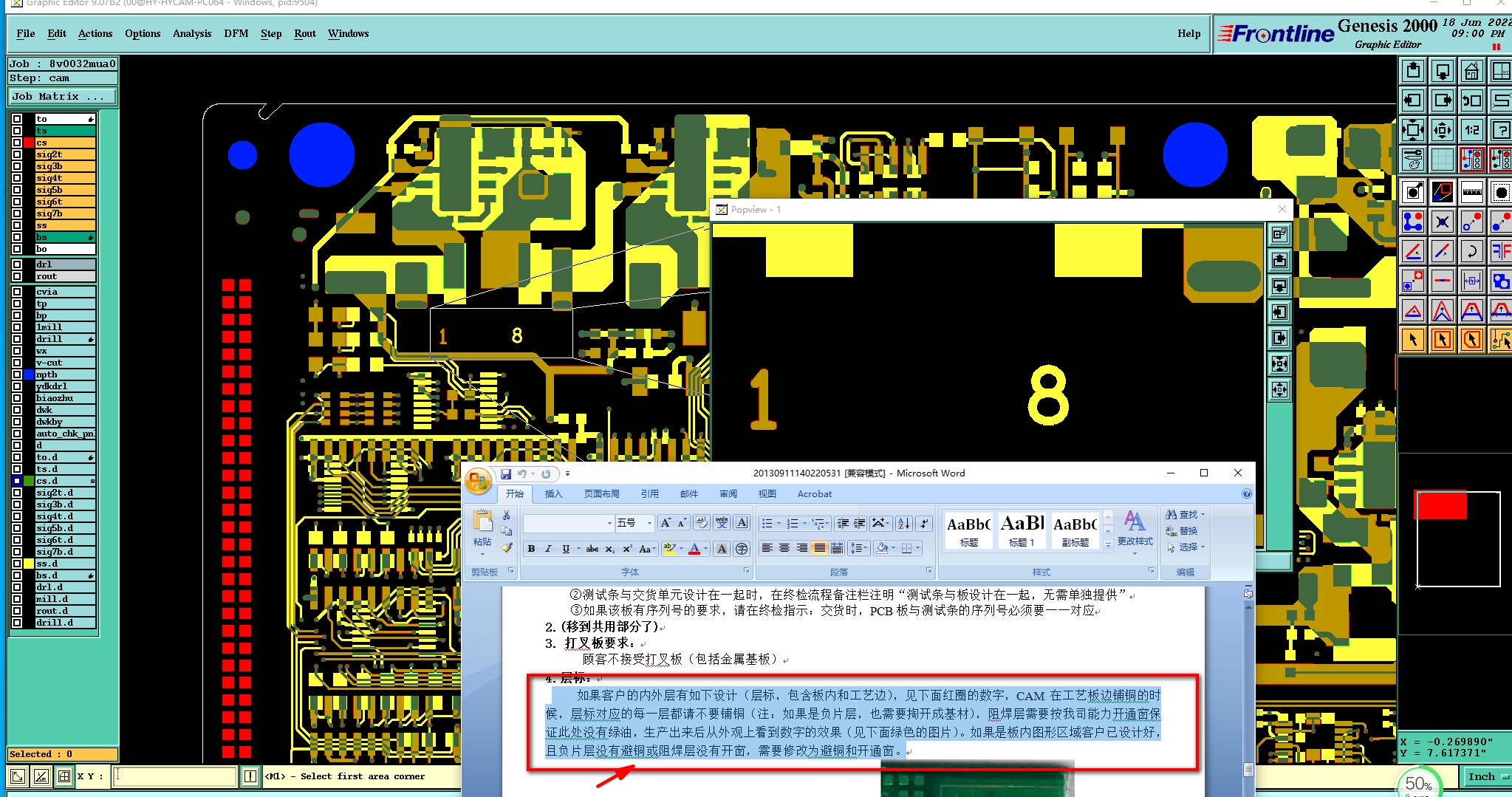Click the yellow color swatch of layer ss.d
Image resolution: width=1512 pixels, height=797 pixels.
[29, 564]
